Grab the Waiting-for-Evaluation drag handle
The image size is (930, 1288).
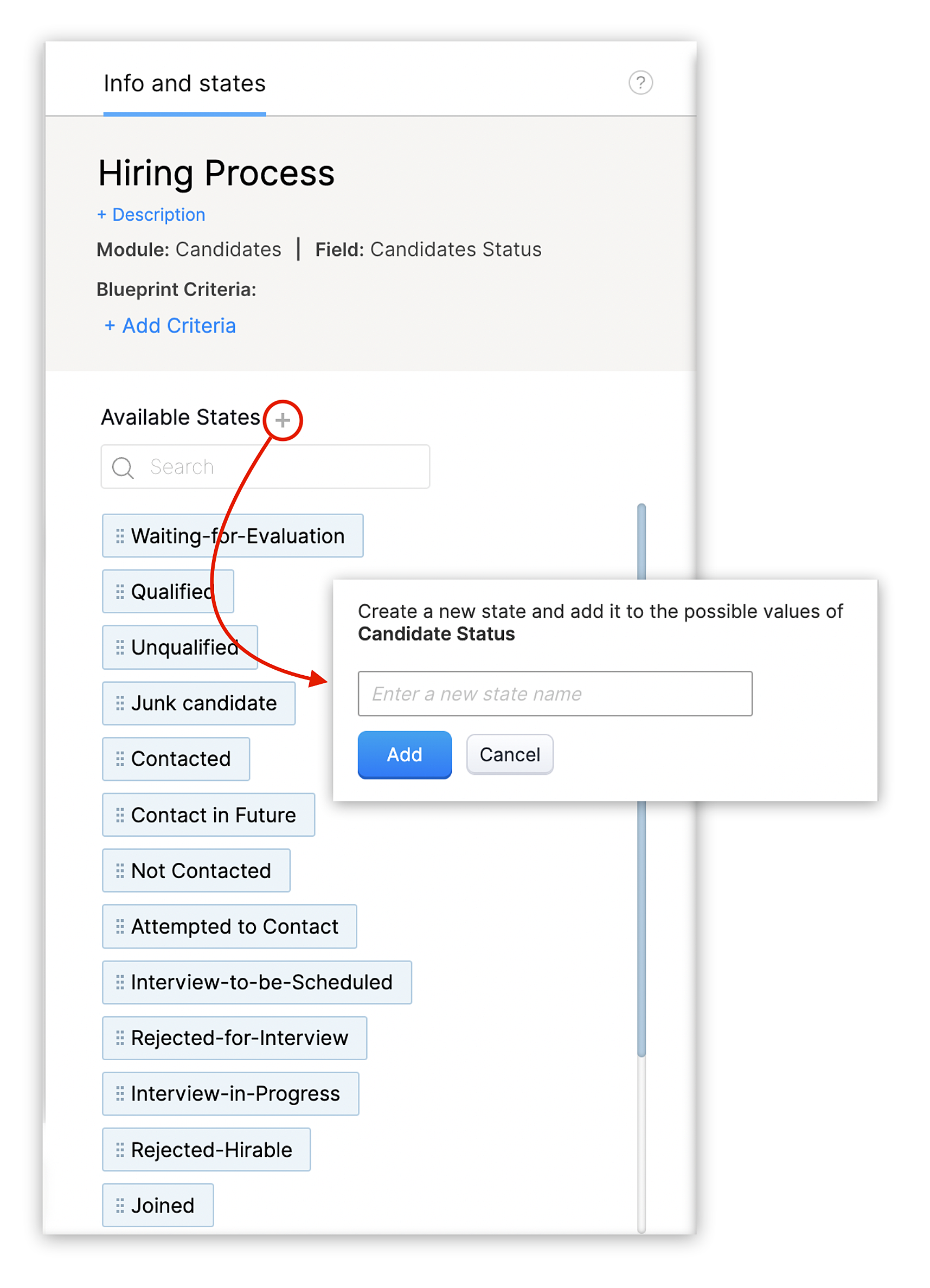point(120,536)
